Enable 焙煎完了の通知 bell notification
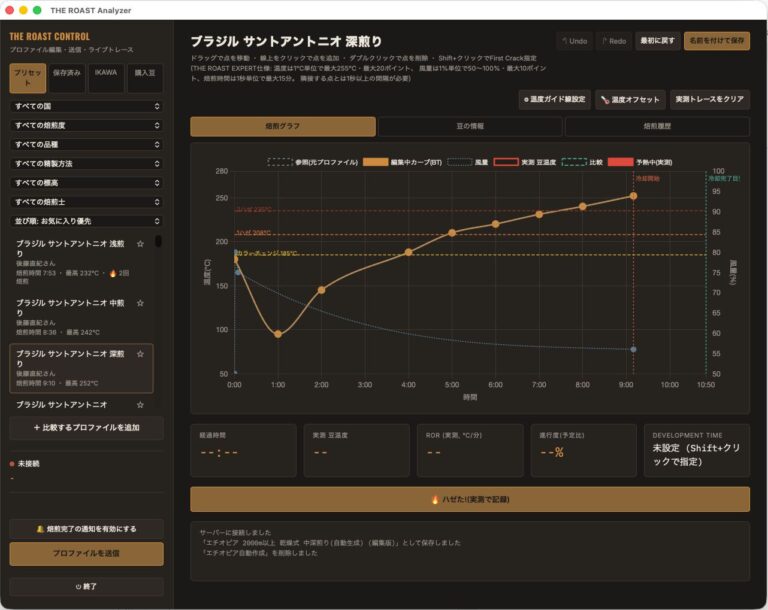 tap(86, 529)
